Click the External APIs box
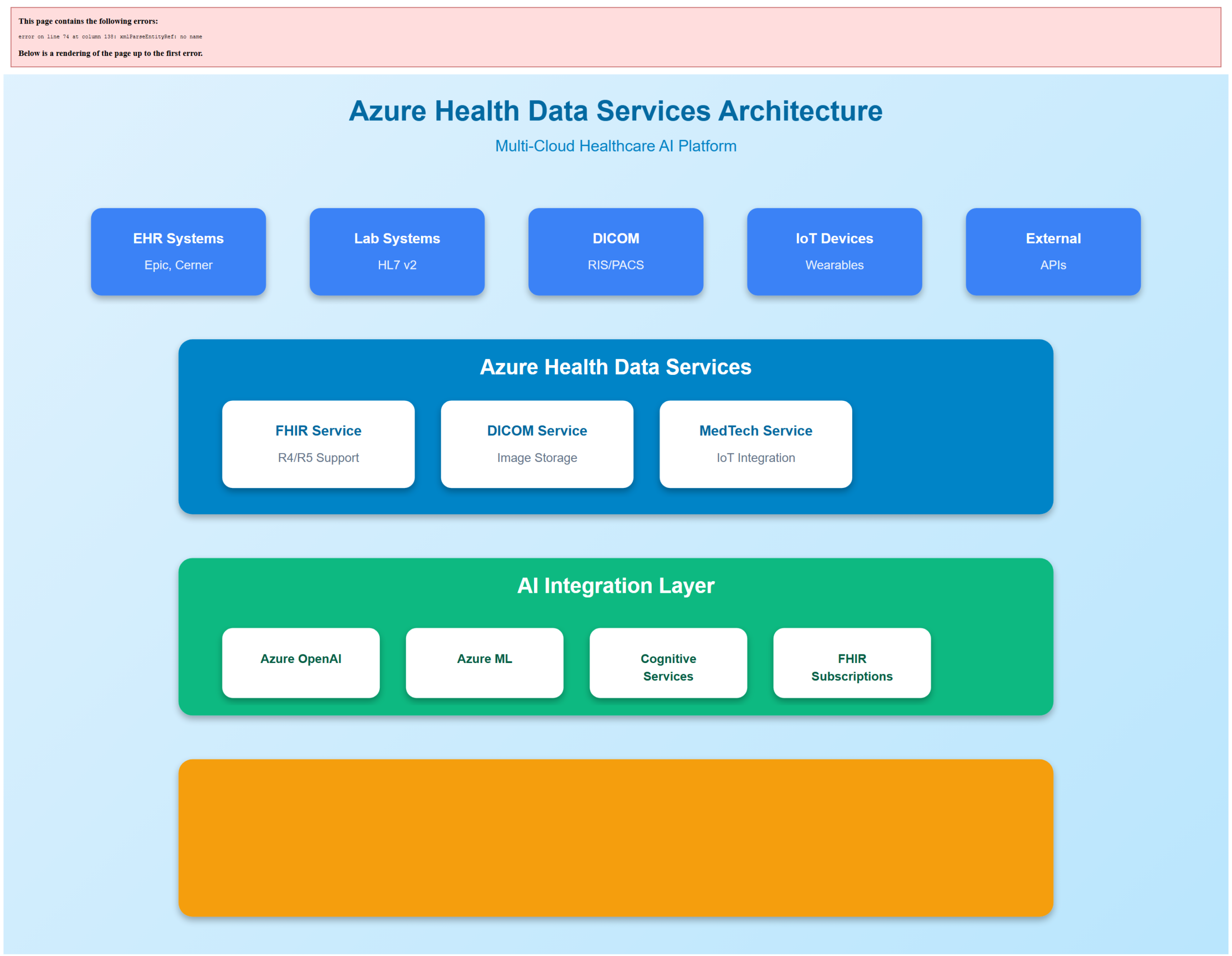Image resolution: width=1232 pixels, height=956 pixels. click(1052, 252)
